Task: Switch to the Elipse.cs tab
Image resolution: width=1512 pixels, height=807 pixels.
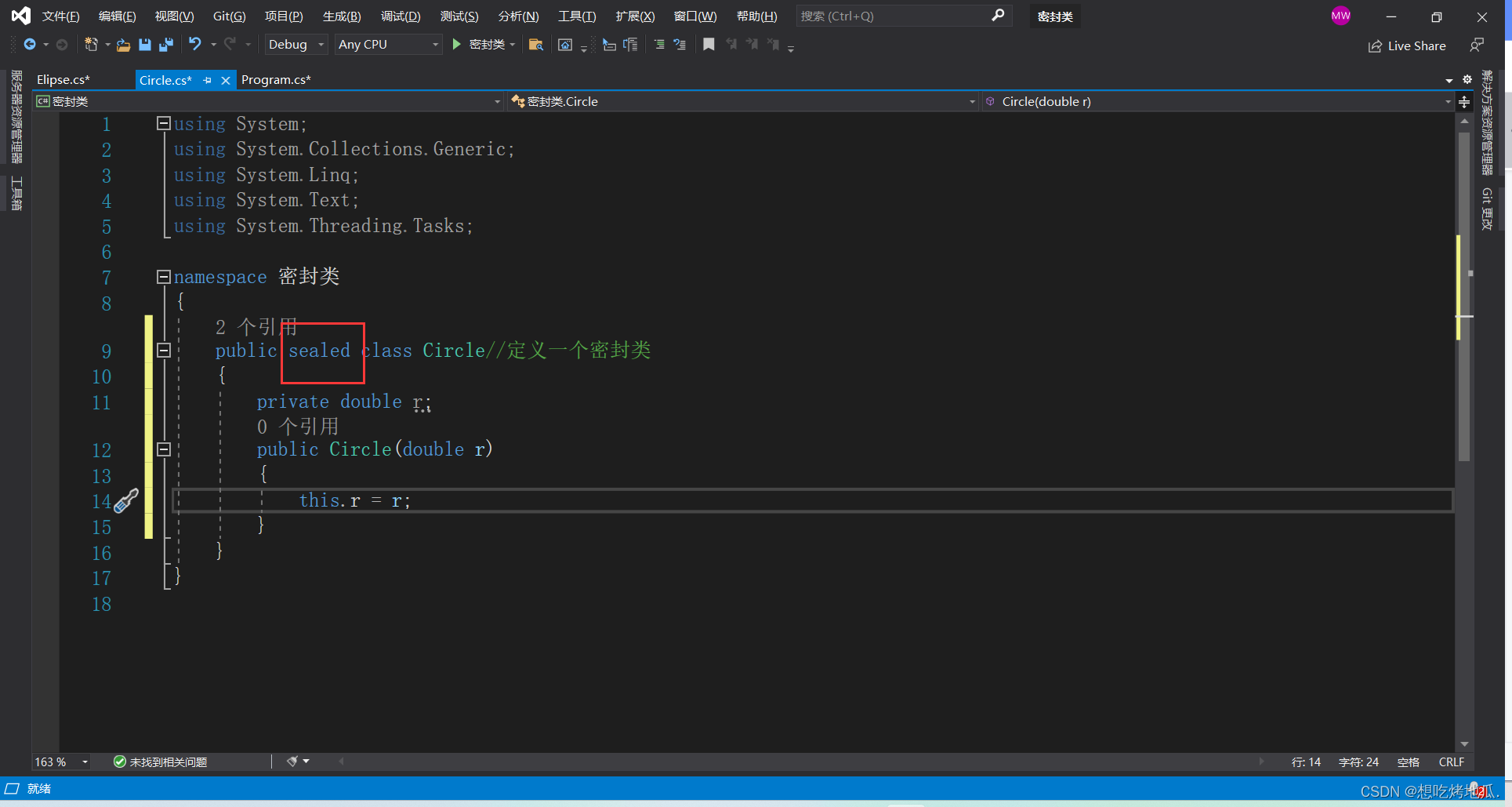Action: pyautogui.click(x=63, y=79)
